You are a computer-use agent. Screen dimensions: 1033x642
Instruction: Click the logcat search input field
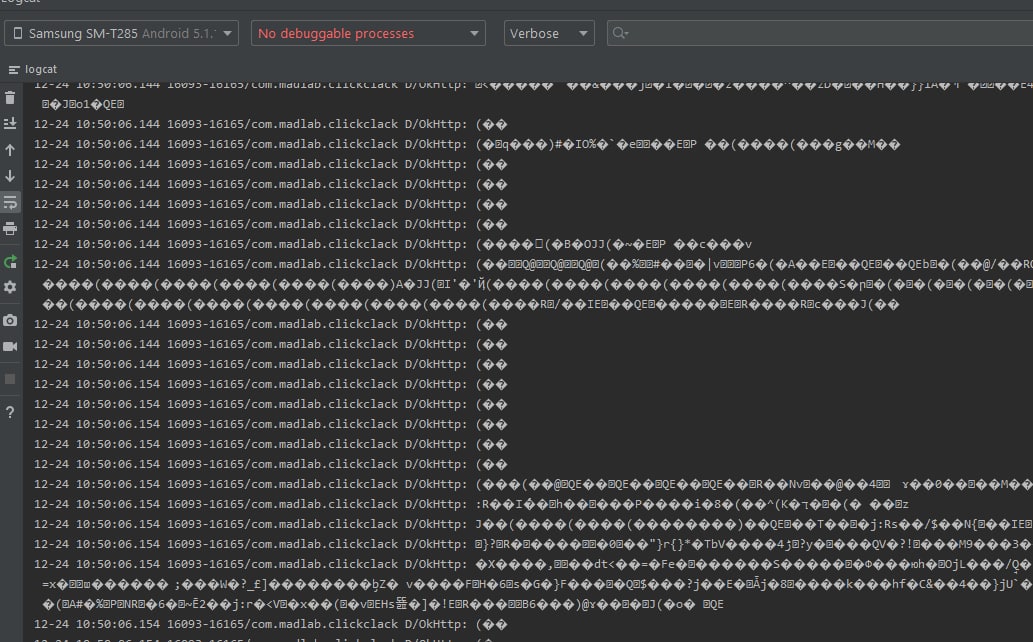point(820,33)
